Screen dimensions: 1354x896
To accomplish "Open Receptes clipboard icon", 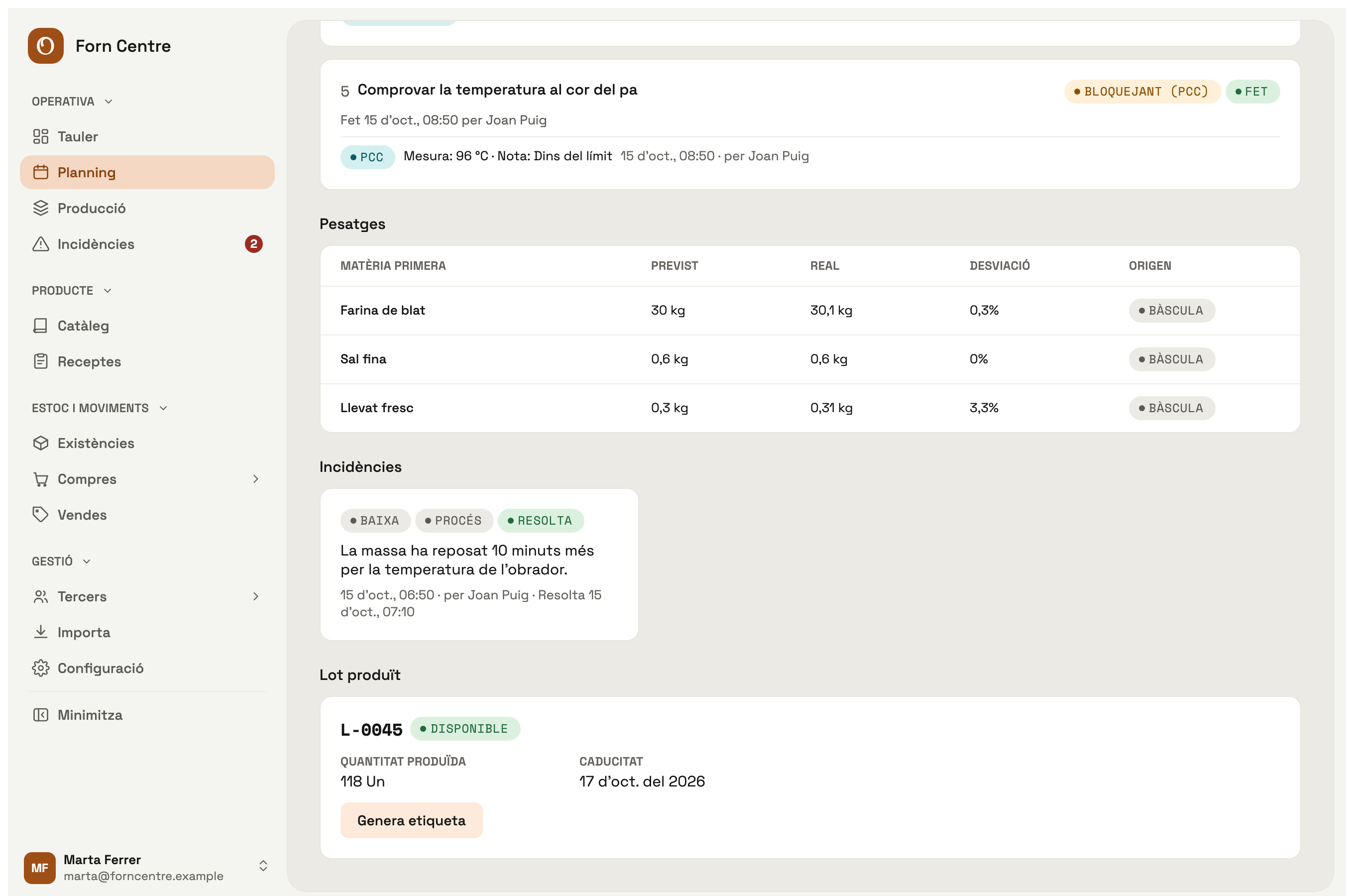I will [40, 361].
